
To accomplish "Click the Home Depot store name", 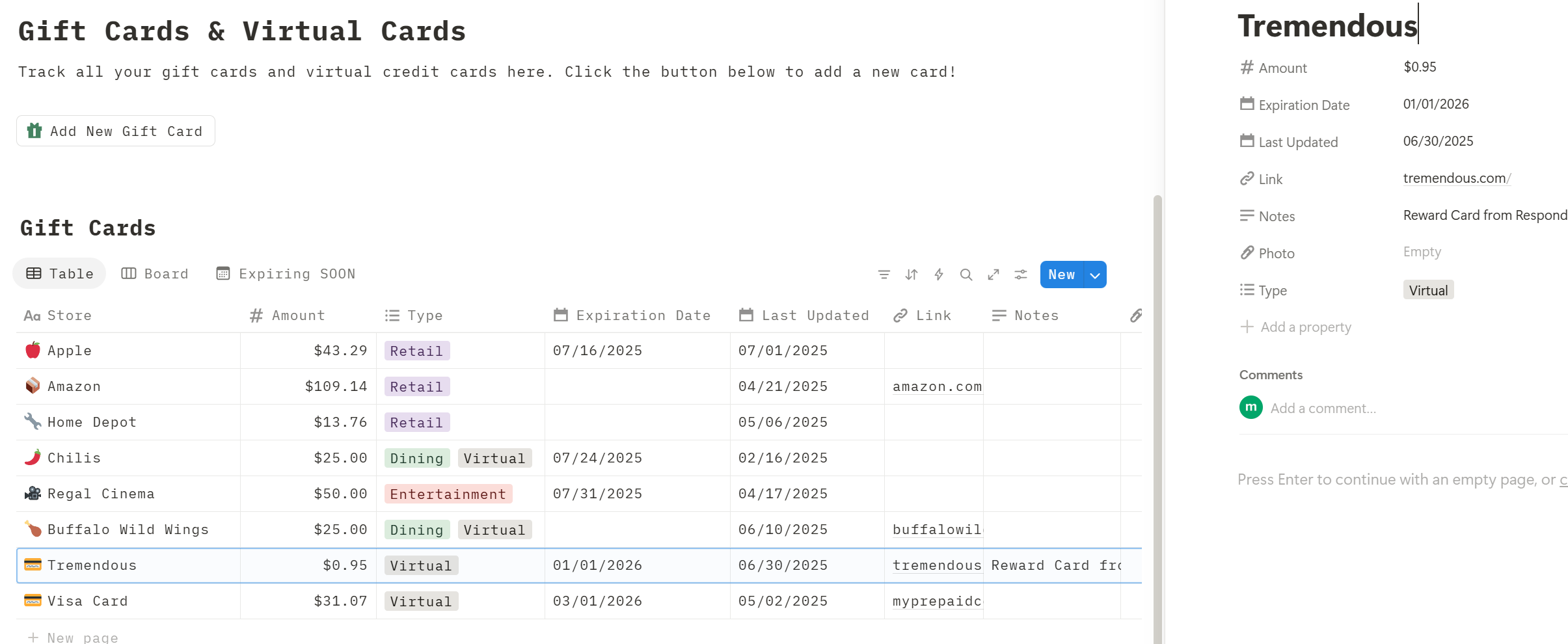I will [x=92, y=422].
